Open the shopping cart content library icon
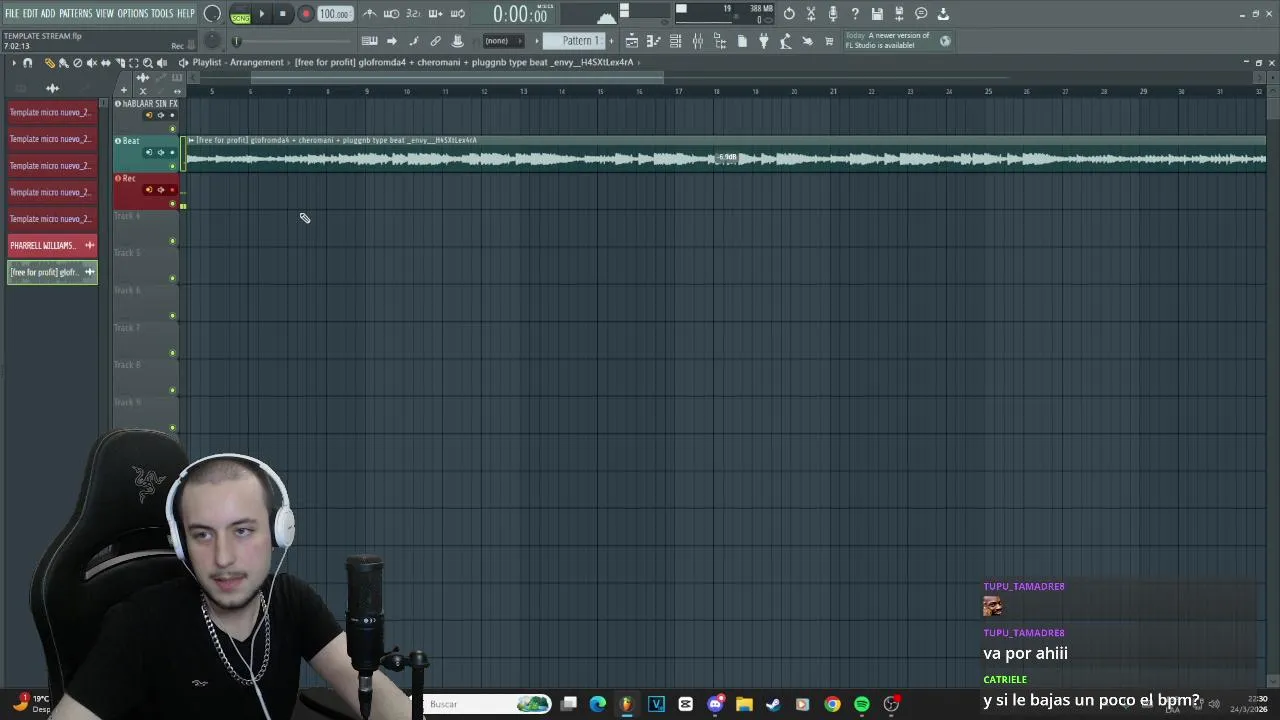The width and height of the screenshot is (1280, 720). (x=829, y=41)
